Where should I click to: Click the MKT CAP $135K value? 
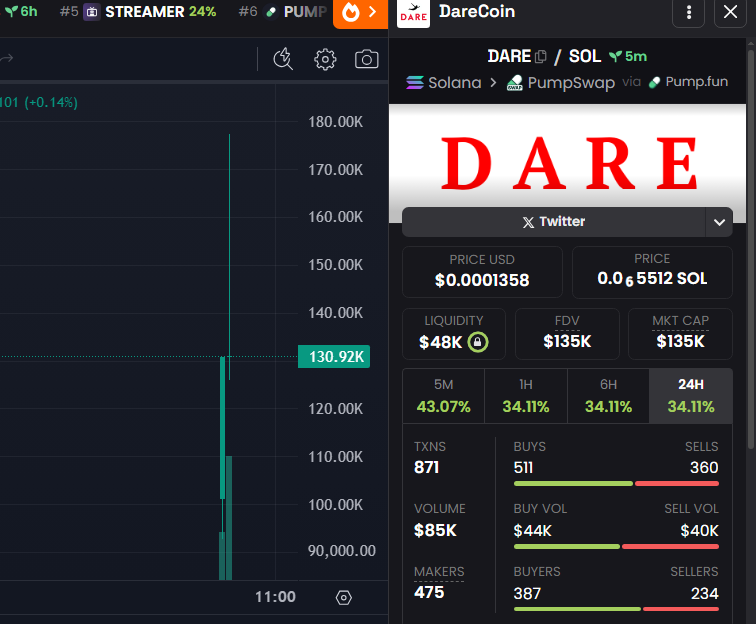point(680,342)
